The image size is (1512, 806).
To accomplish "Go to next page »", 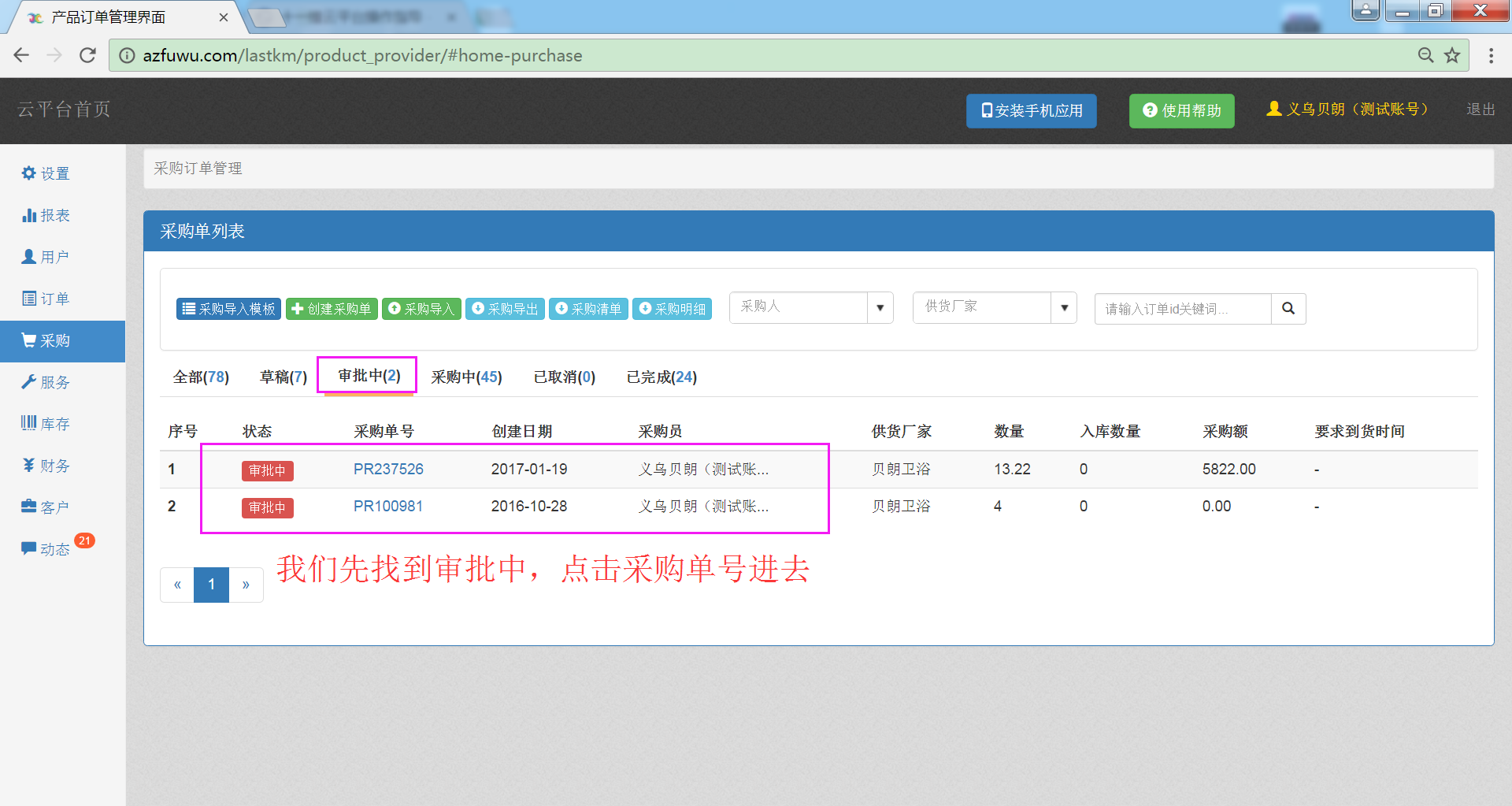I will [246, 585].
